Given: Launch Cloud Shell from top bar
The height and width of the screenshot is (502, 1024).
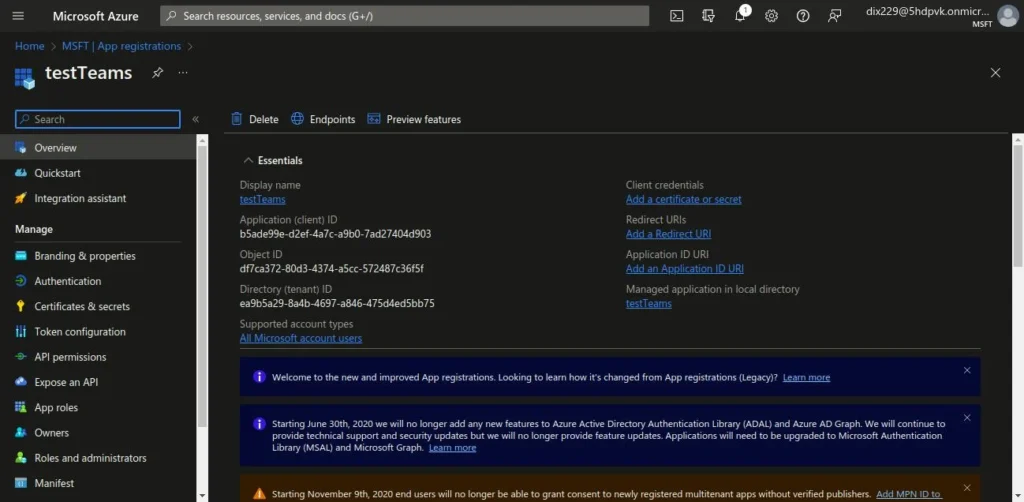Looking at the screenshot, I should click(677, 16).
